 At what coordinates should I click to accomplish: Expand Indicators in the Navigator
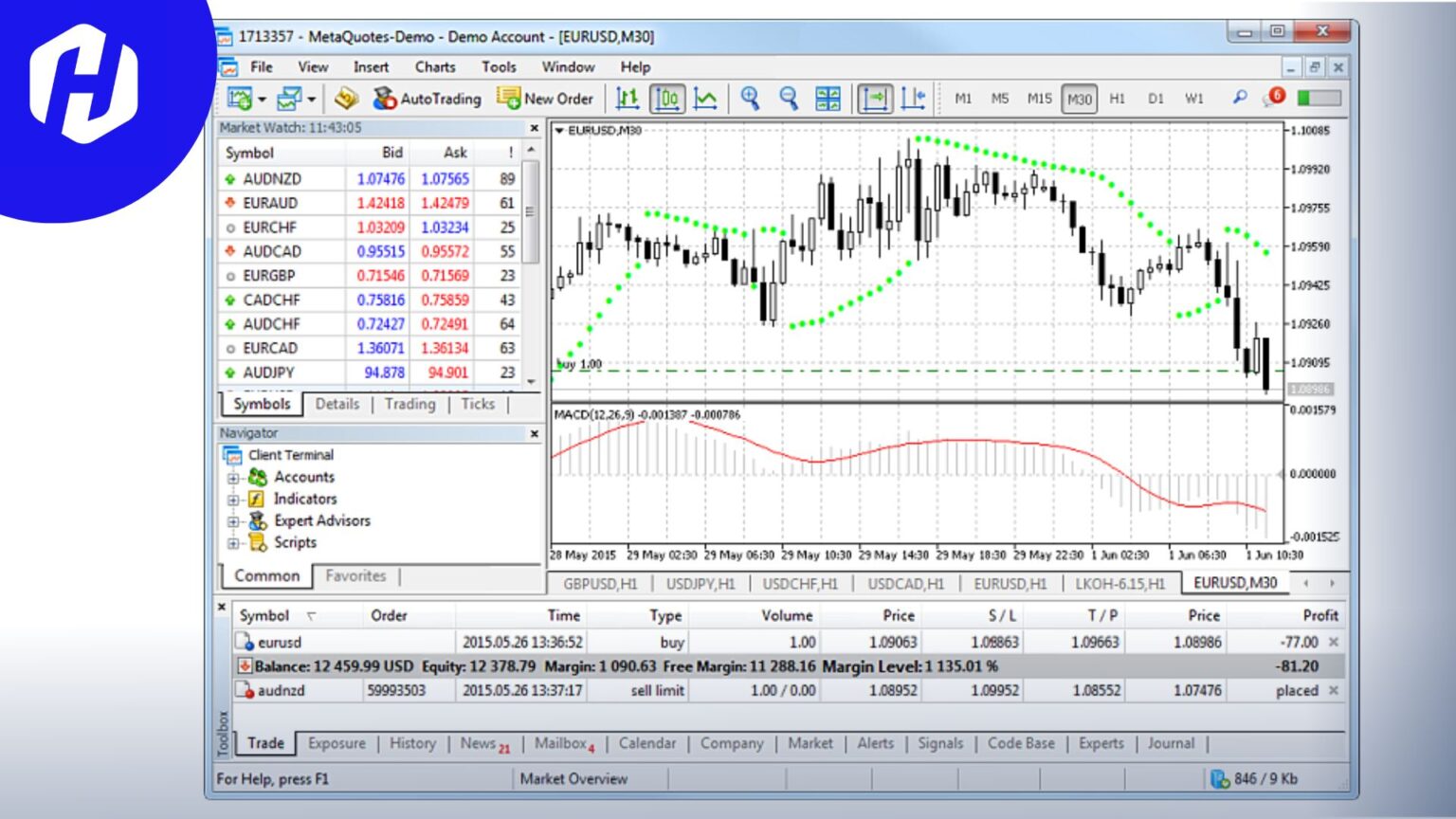click(x=234, y=499)
